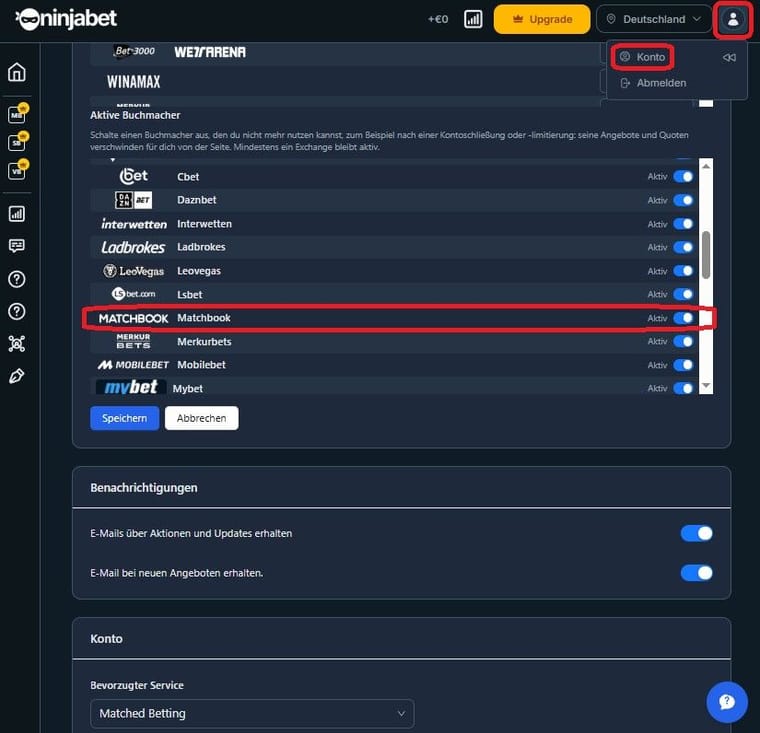This screenshot has height=733, width=760.
Task: Open the live chat help bubble
Action: [x=727, y=701]
